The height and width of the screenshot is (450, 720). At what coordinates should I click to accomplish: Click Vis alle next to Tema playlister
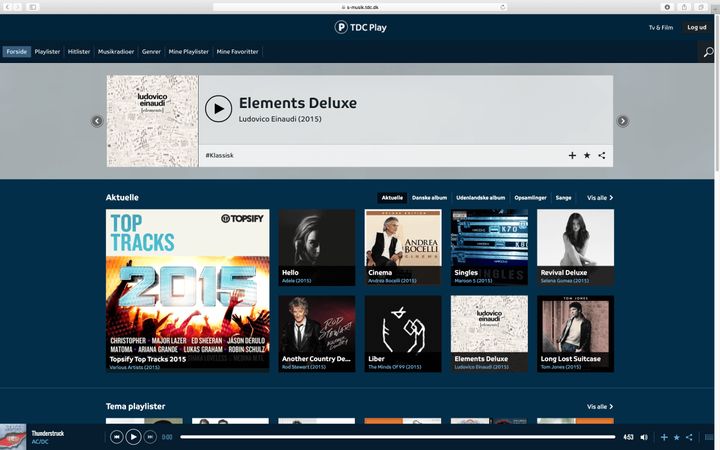[600, 407]
